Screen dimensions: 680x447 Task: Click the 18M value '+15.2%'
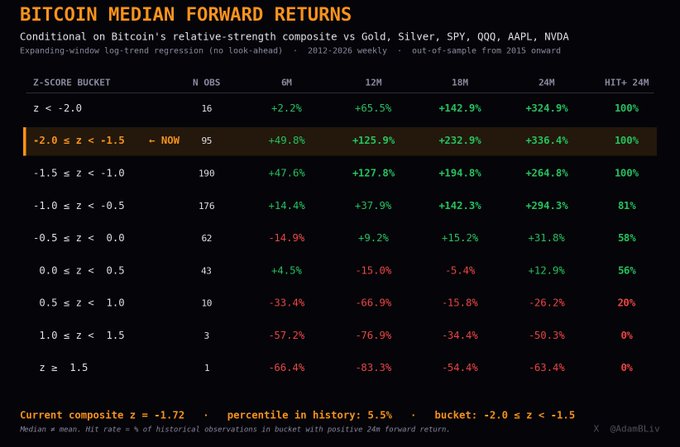click(x=460, y=238)
